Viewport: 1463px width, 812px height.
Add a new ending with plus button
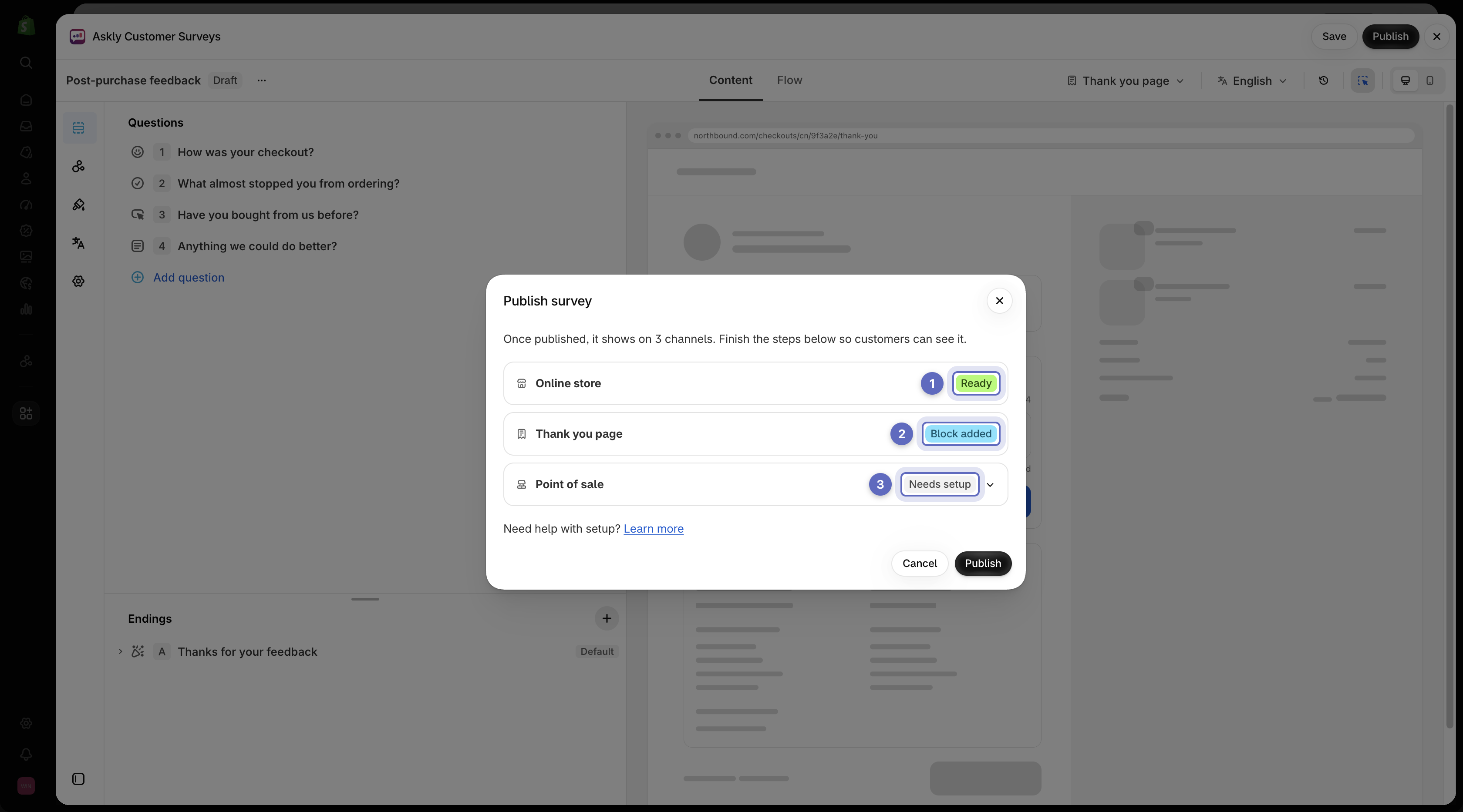click(x=607, y=618)
